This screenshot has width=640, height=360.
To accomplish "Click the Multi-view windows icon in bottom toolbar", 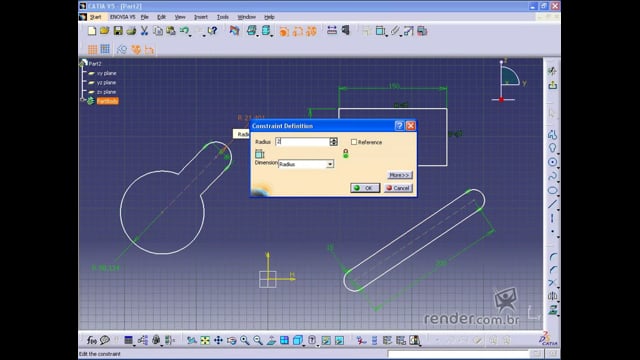I will pos(284,340).
